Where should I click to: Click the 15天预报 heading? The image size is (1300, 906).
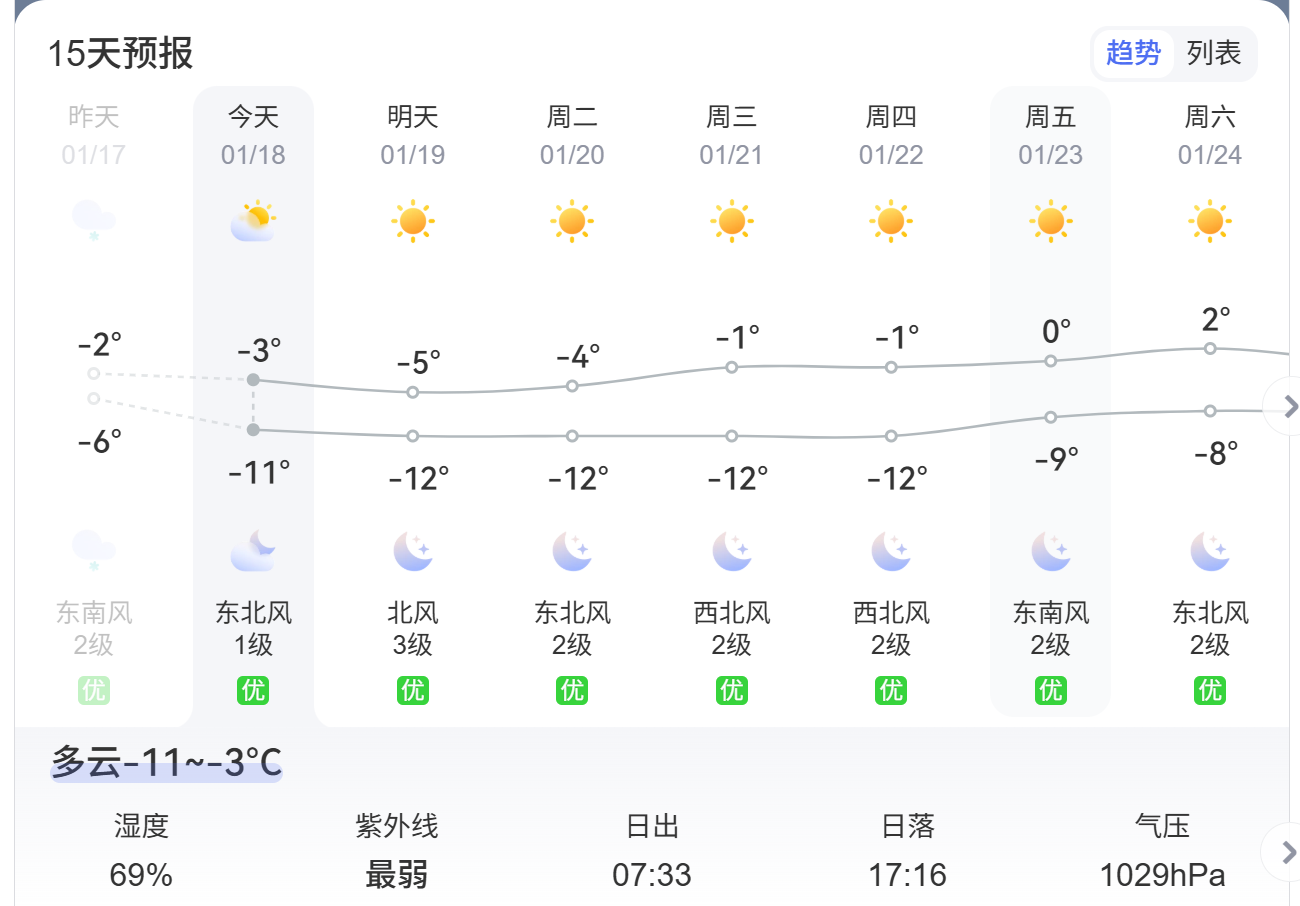(x=120, y=53)
